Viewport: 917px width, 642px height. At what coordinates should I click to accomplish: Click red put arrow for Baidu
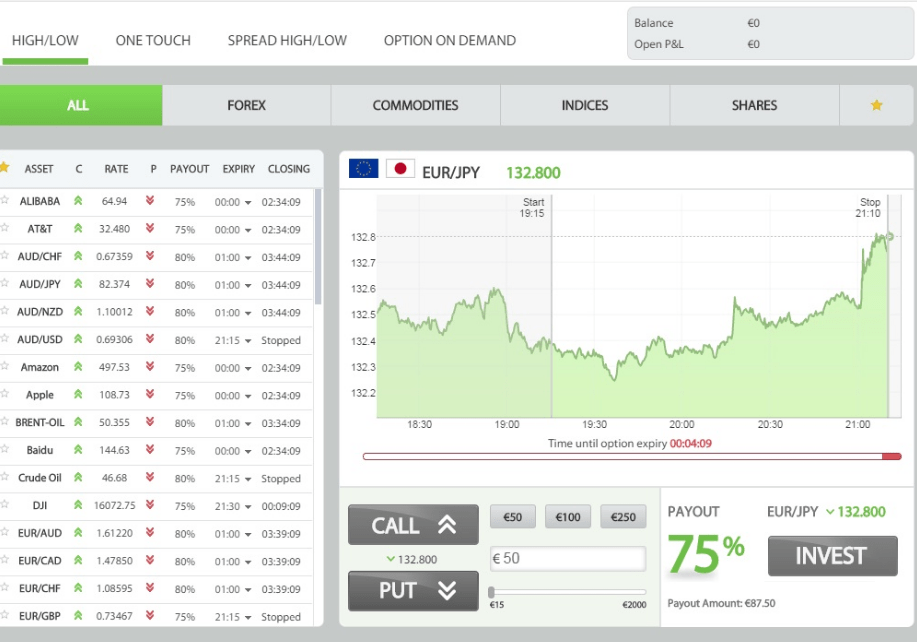[x=150, y=450]
